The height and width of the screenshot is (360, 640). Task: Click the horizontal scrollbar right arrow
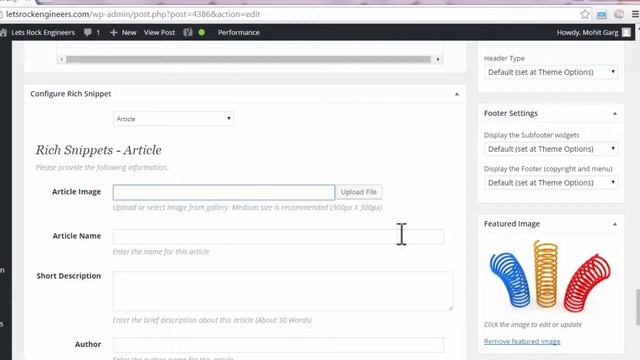click(x=438, y=60)
